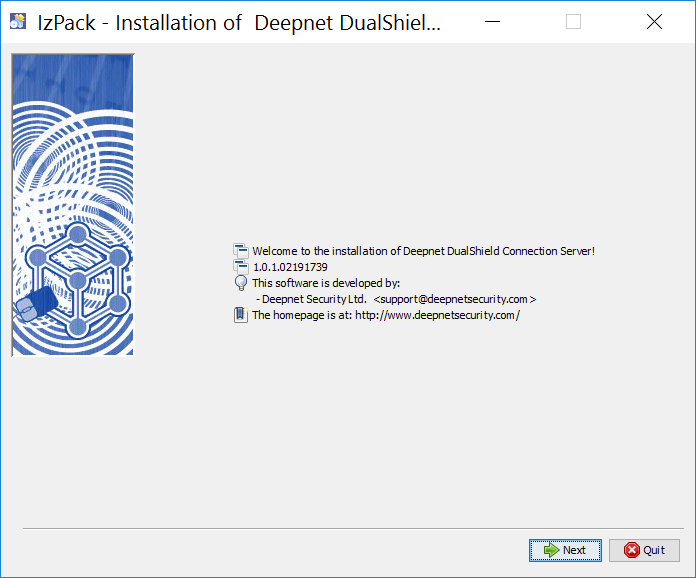Close the installer window
The width and height of the screenshot is (696, 578).
click(654, 22)
